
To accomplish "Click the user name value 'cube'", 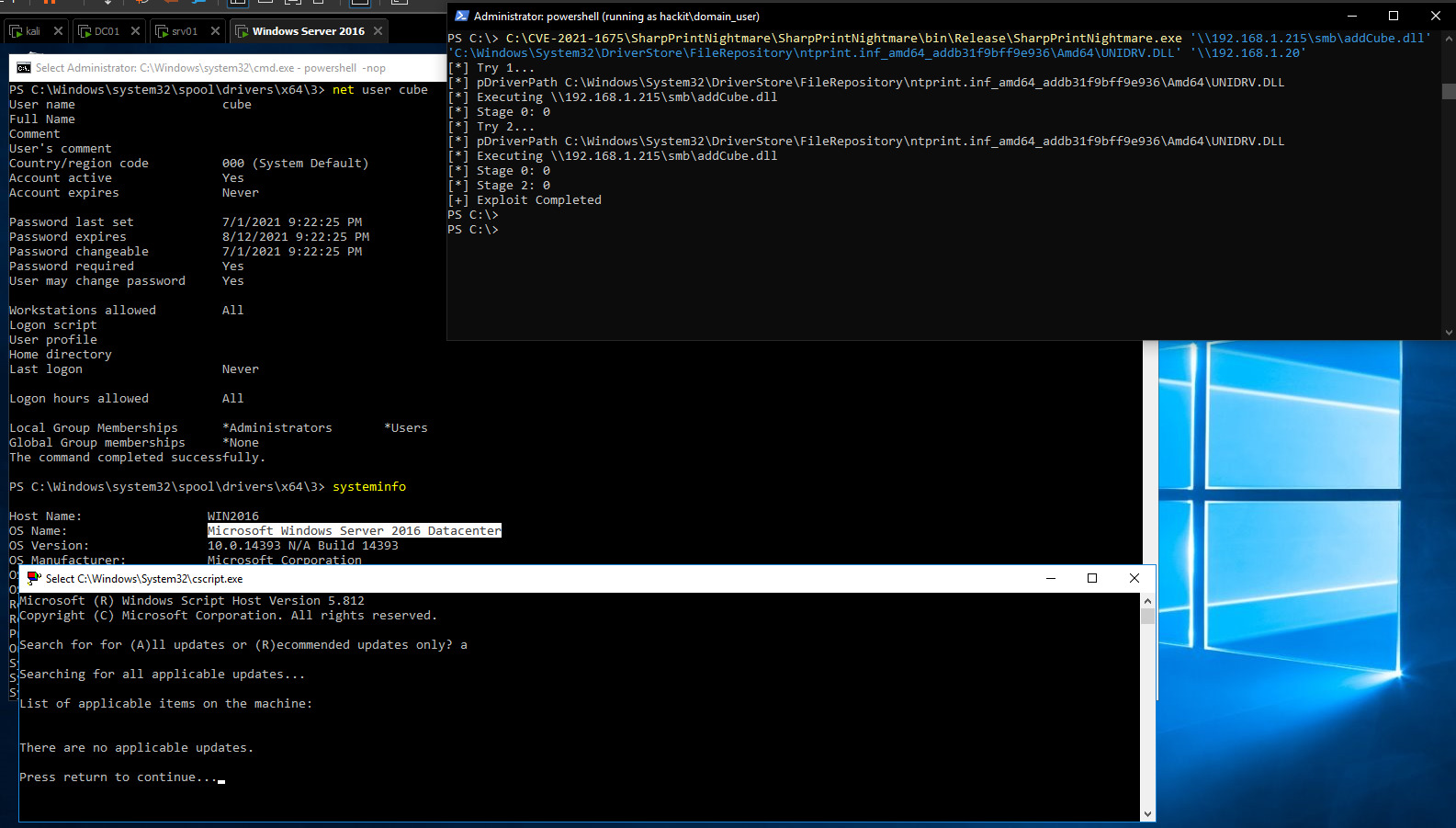I will tap(237, 105).
